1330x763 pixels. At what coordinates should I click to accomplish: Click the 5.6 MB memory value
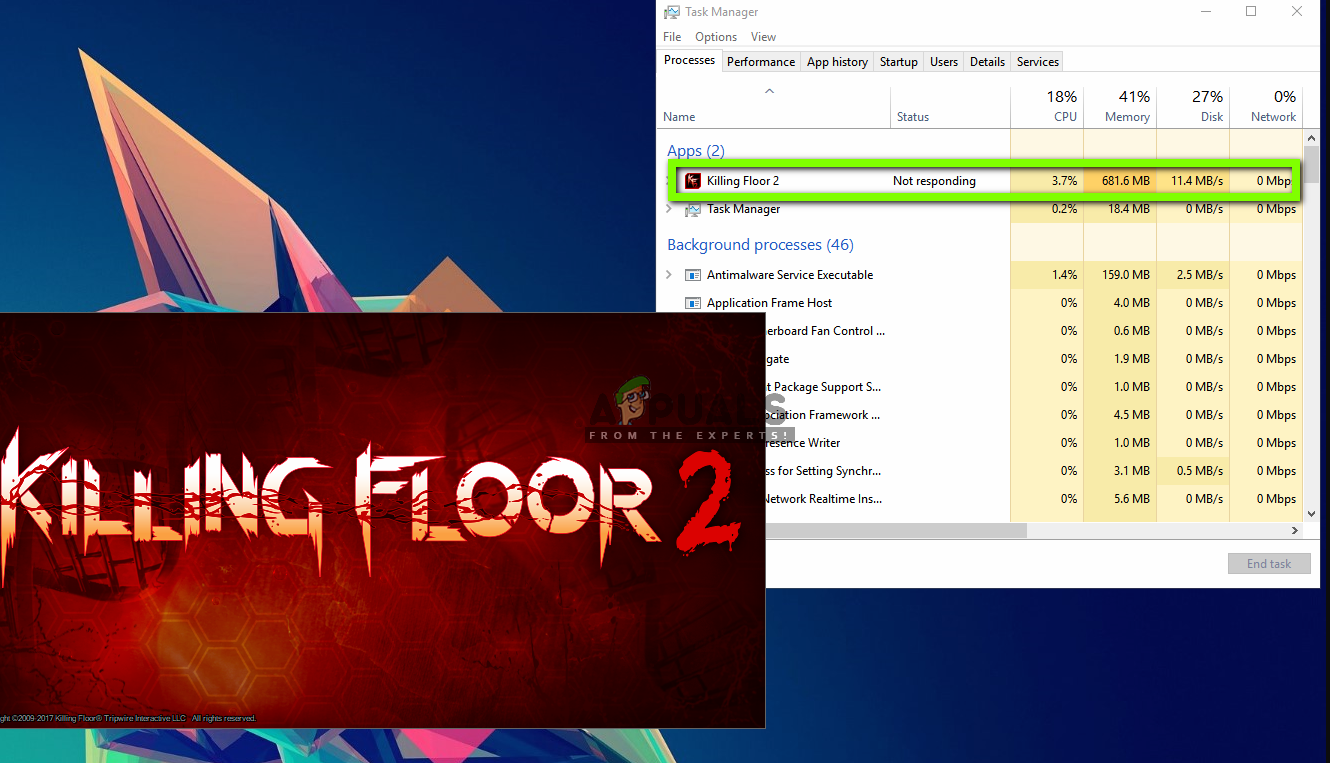point(1133,499)
